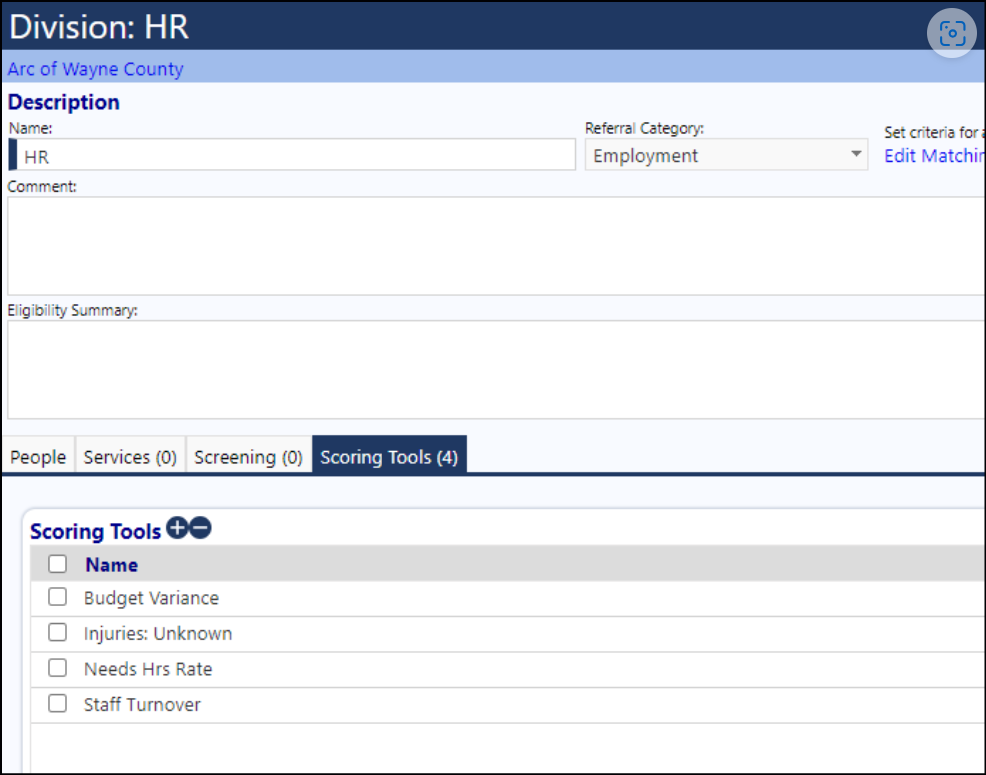This screenshot has width=986, height=775.
Task: Check the Needs Hrs Rate checkbox
Action: (57, 667)
